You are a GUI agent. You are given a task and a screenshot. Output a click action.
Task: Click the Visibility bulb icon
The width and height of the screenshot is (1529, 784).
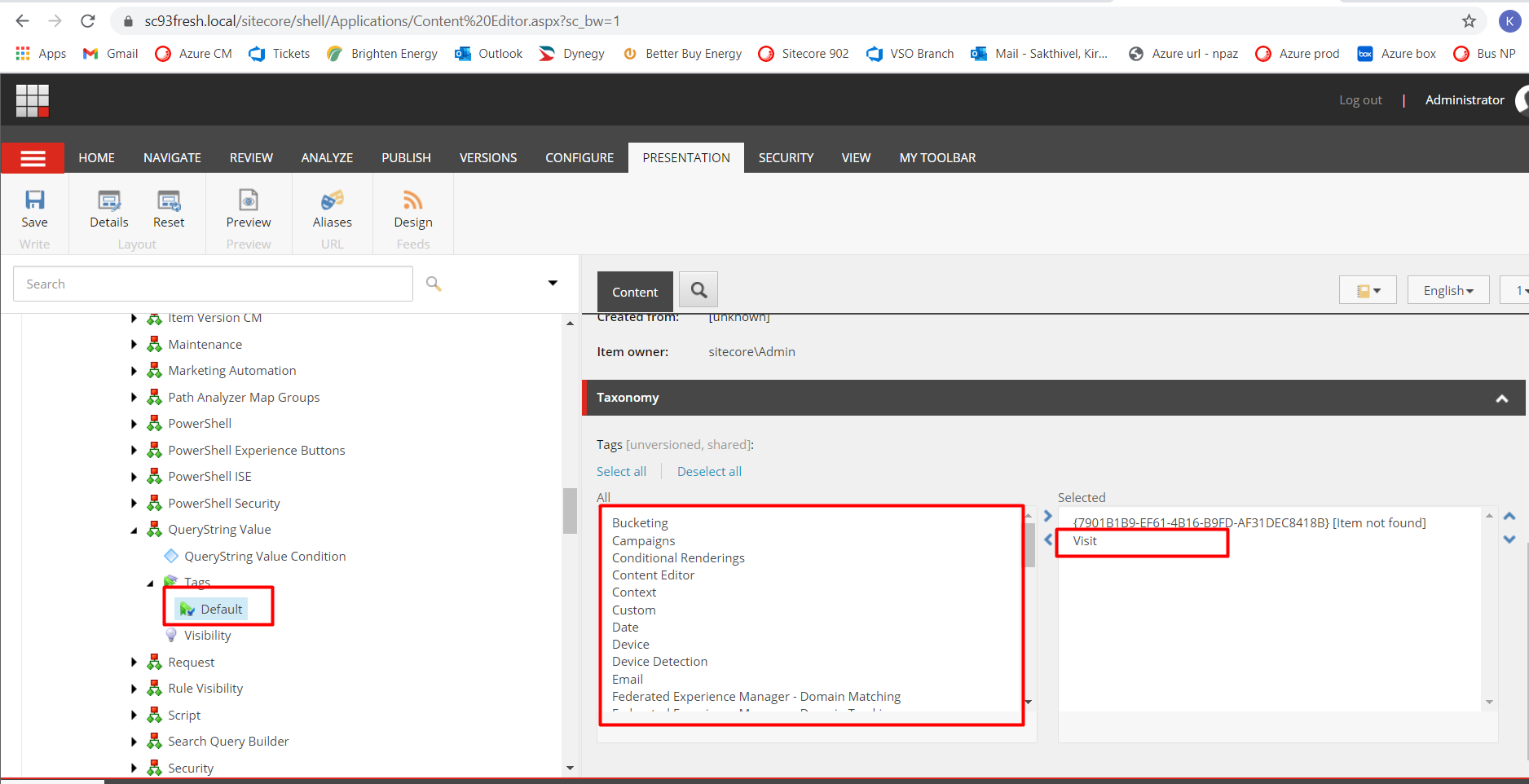pyautogui.click(x=171, y=635)
